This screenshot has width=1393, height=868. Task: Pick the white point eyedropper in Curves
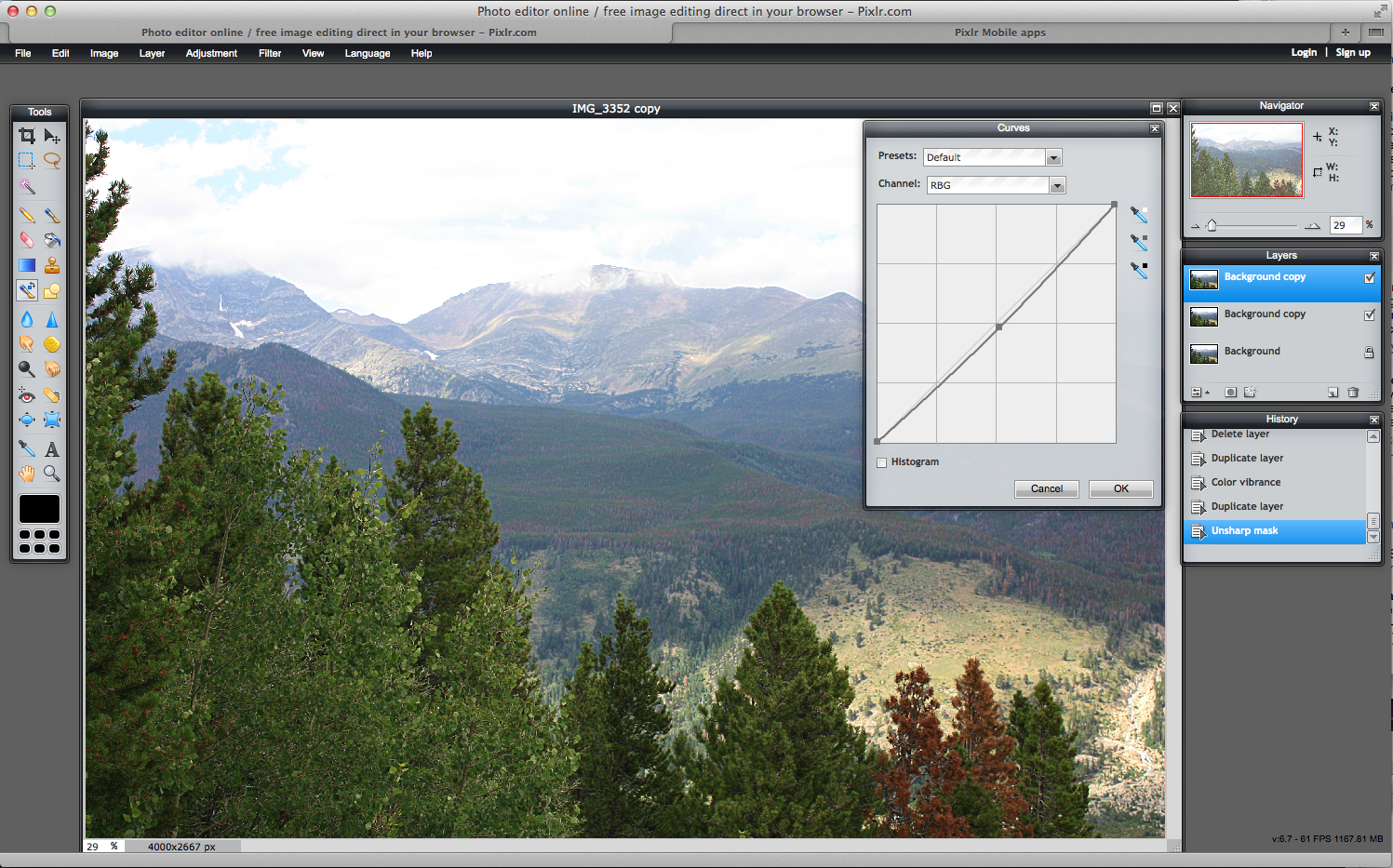coord(1139,214)
